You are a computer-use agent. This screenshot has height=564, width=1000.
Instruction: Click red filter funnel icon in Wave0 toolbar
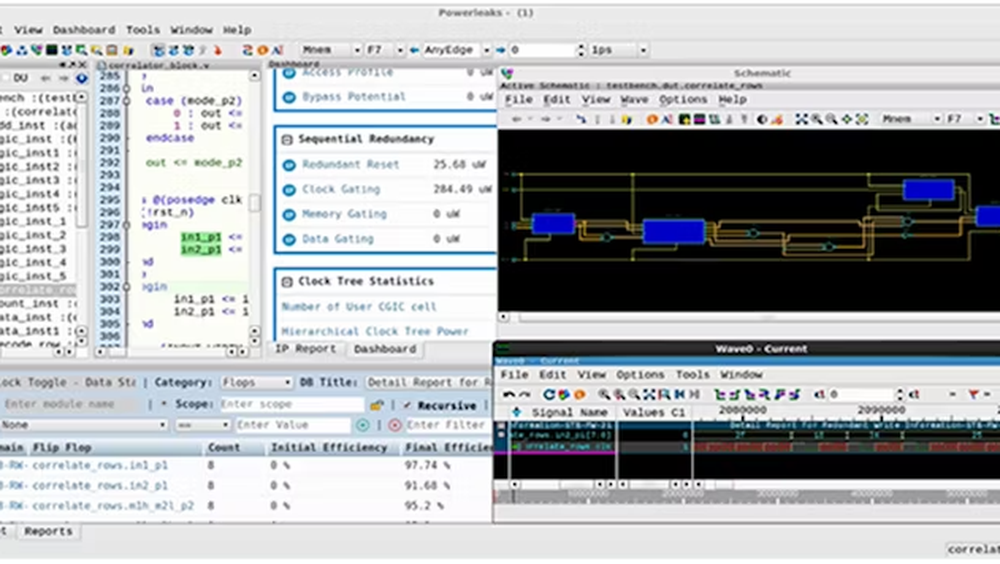[973, 395]
